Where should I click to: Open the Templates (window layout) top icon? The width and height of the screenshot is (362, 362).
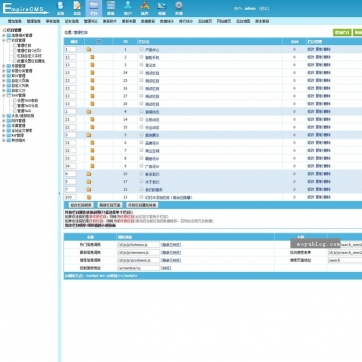(x=111, y=8)
